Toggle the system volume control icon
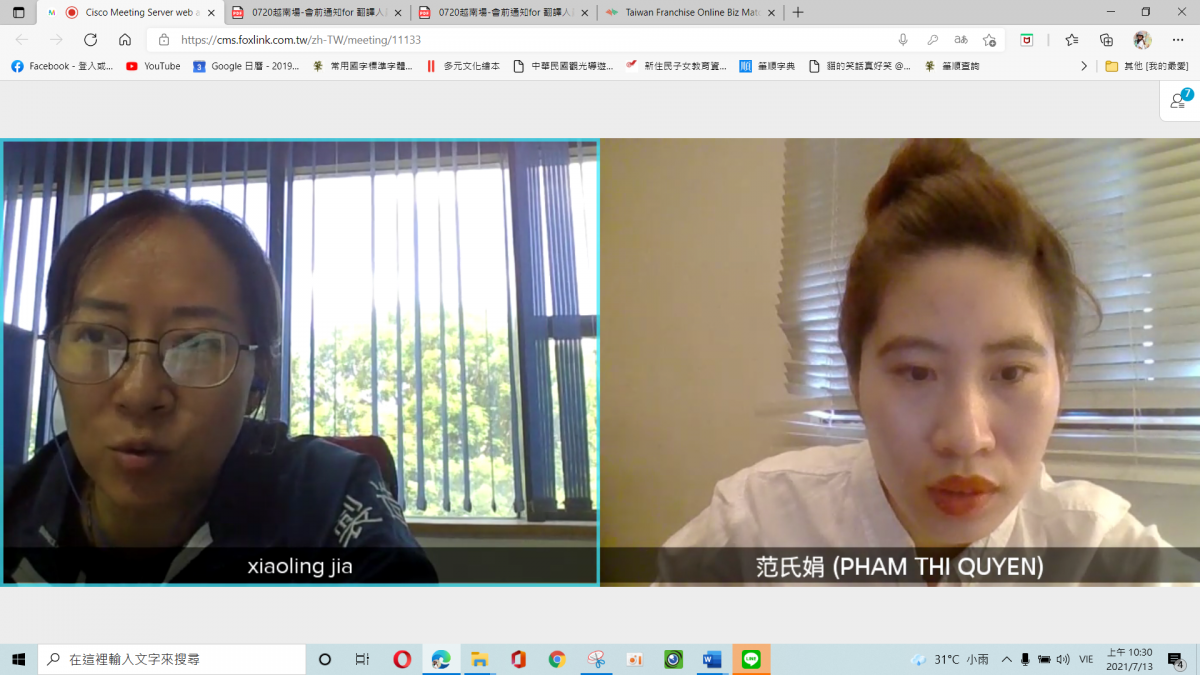 coord(1062,660)
